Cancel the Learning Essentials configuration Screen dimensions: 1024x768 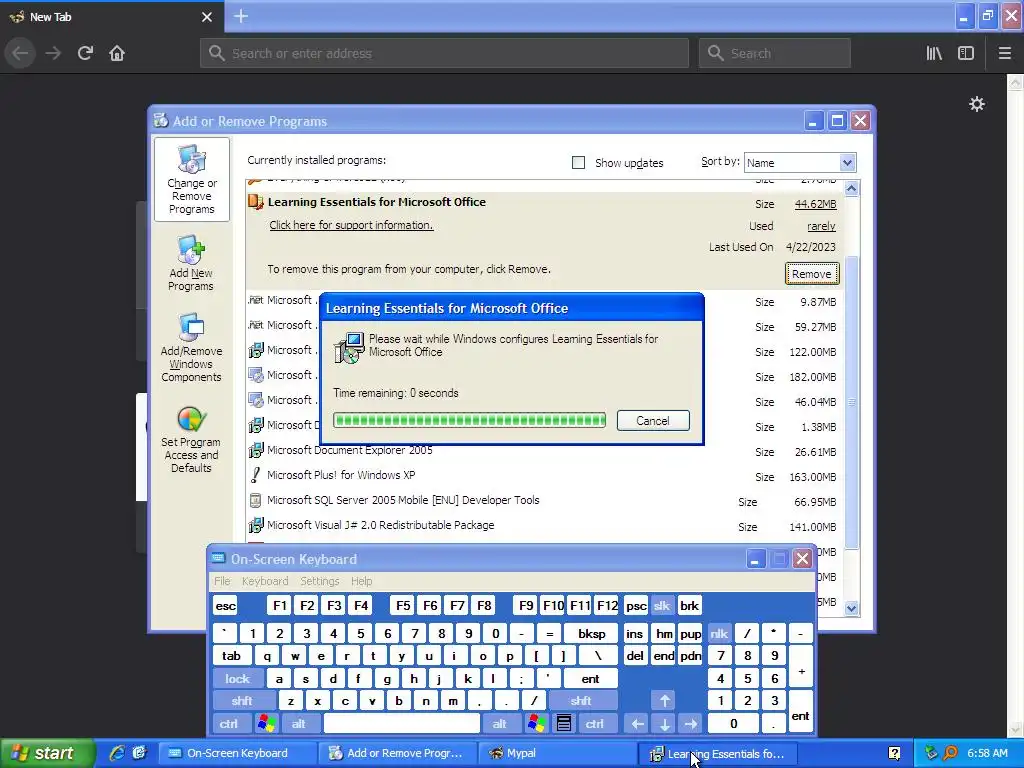pyautogui.click(x=652, y=421)
